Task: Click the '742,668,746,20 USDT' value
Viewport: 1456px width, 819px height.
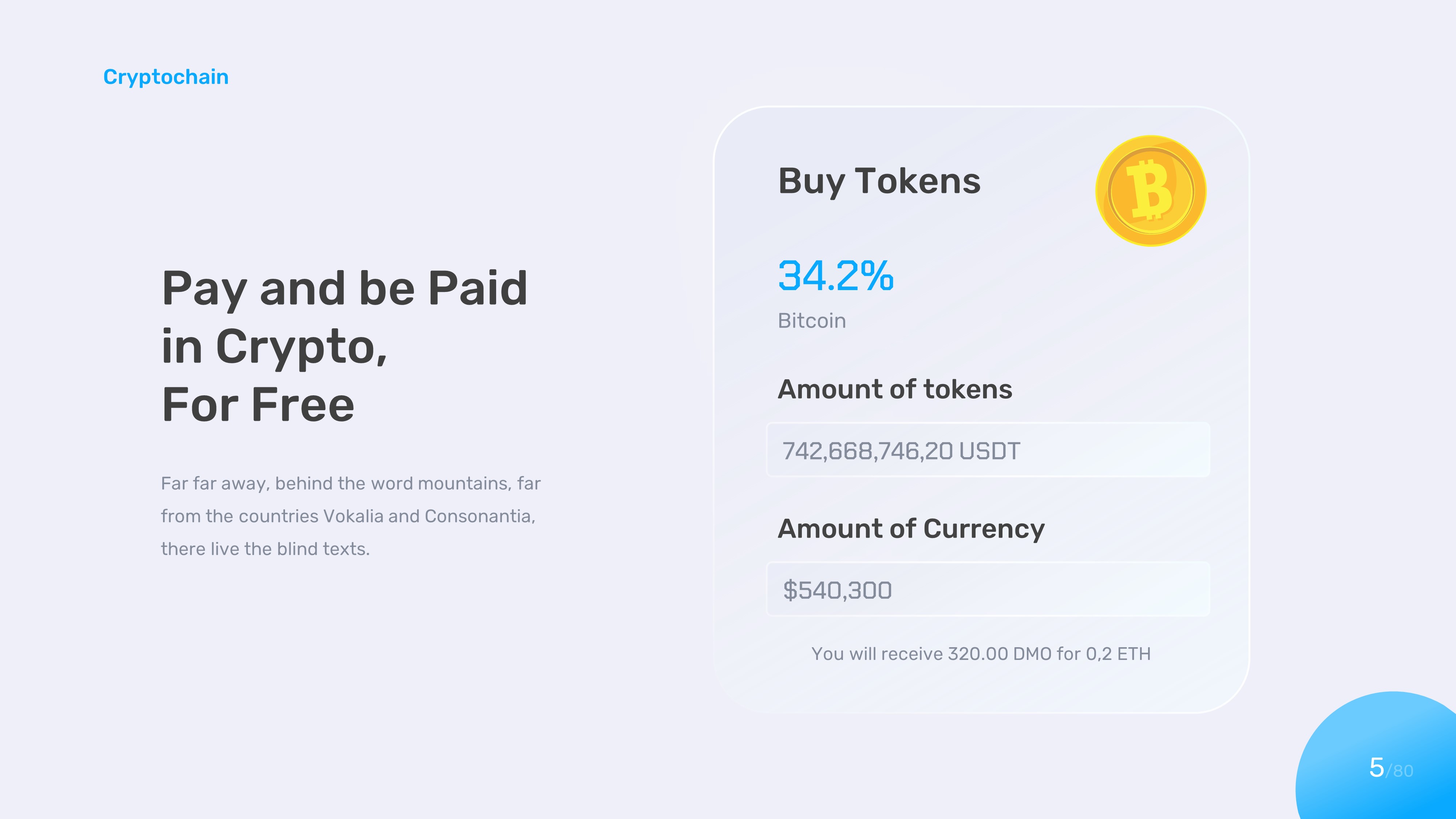Action: point(901,451)
